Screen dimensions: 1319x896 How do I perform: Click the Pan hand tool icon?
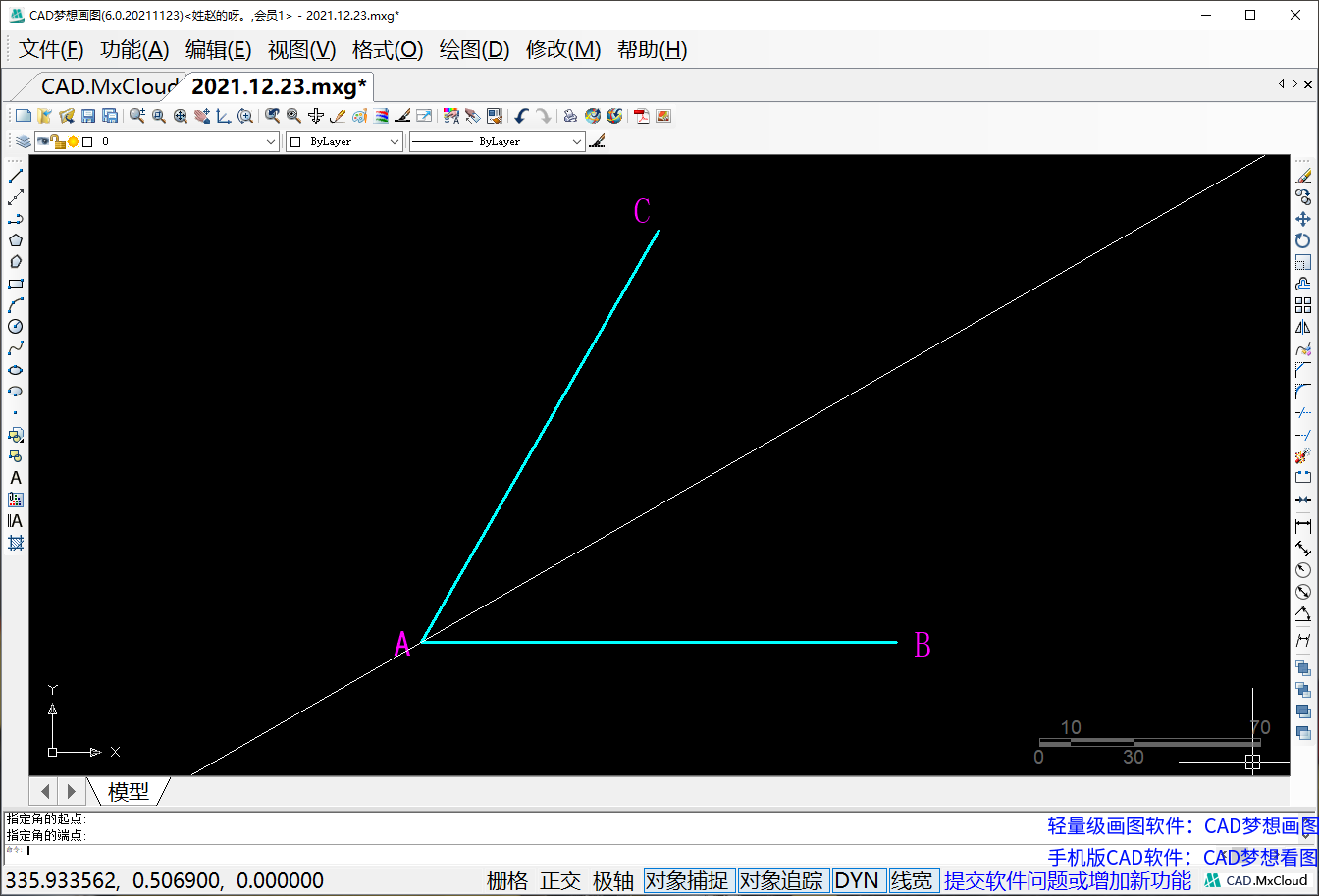202,116
